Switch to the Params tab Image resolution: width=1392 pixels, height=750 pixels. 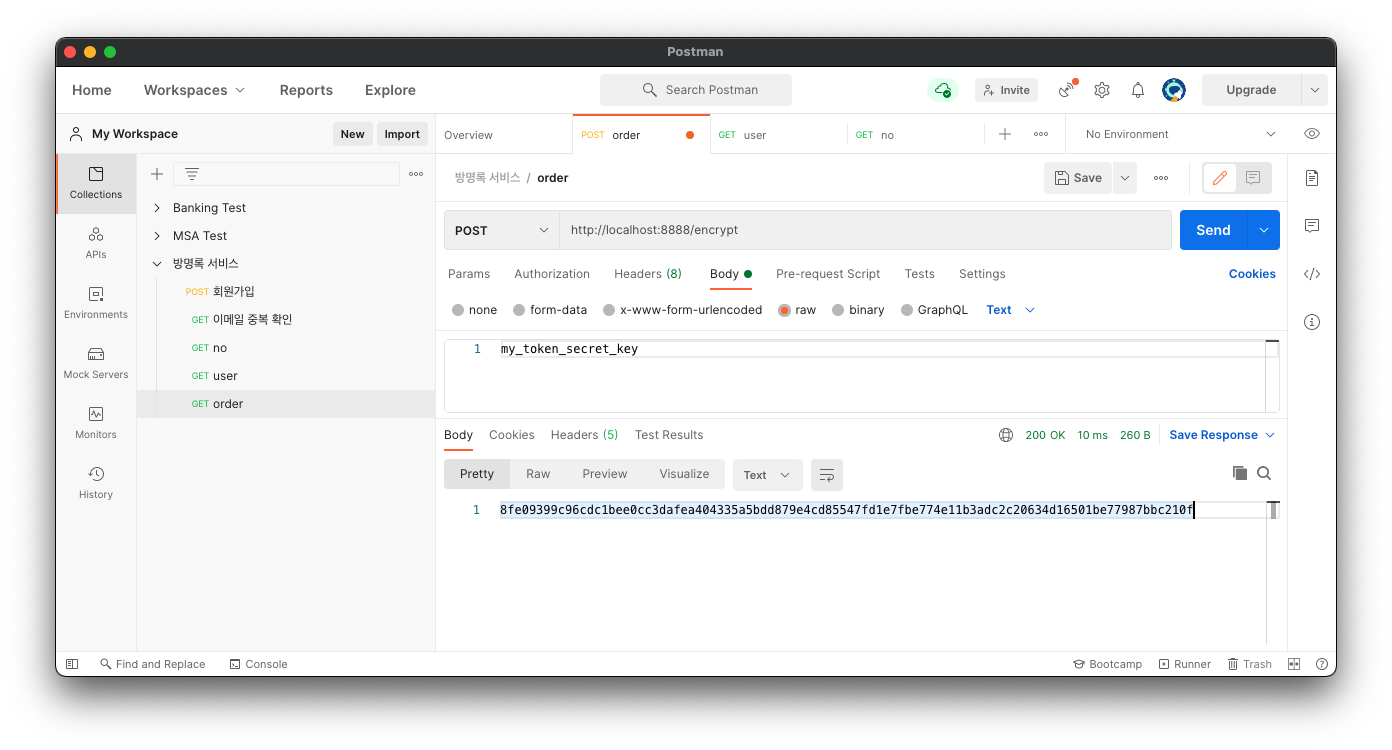[469, 274]
